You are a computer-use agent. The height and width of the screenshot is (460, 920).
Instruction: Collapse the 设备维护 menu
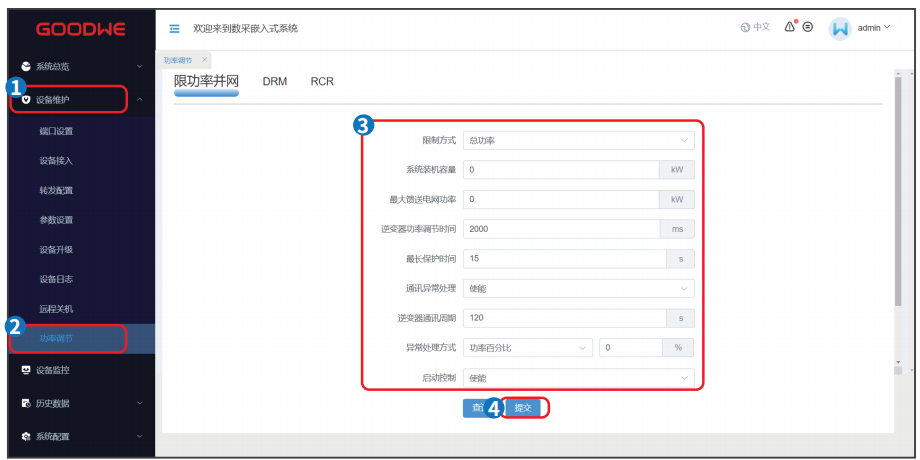click(x=140, y=100)
